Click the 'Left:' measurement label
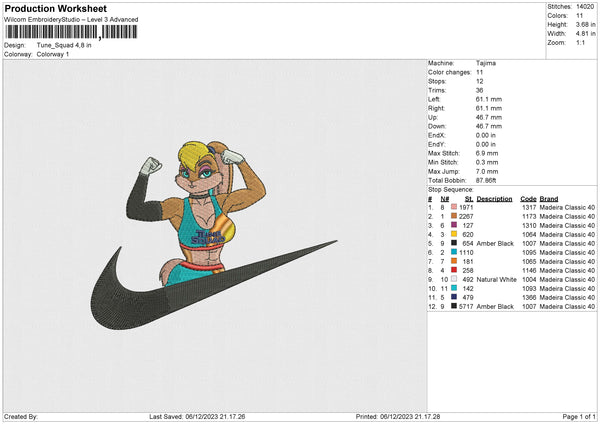The width and height of the screenshot is (600, 424). point(434,99)
